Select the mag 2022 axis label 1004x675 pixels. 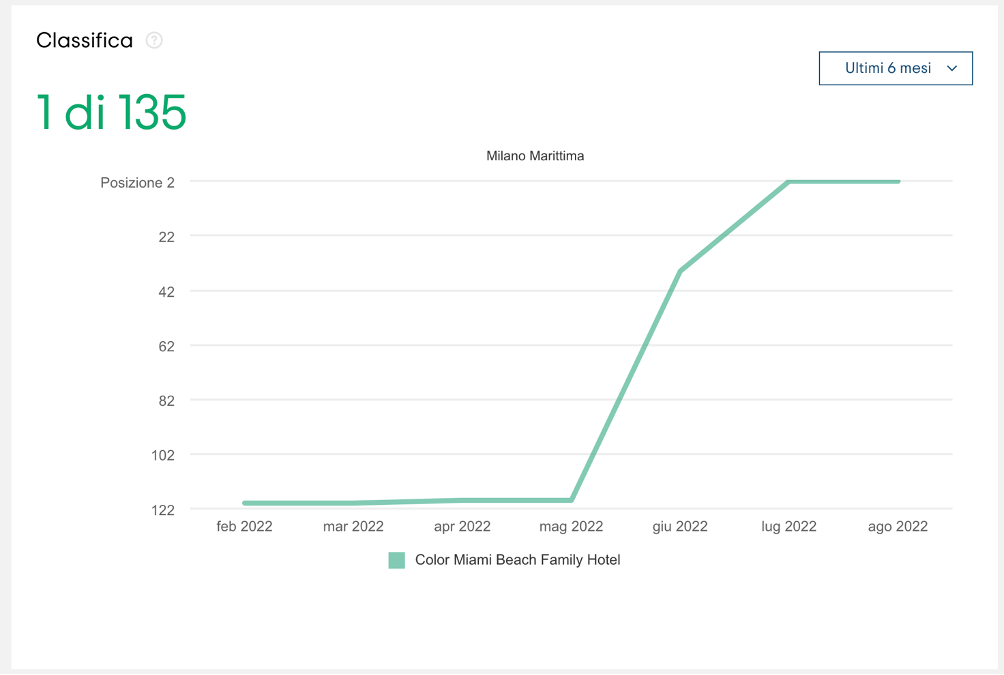pyautogui.click(x=571, y=526)
